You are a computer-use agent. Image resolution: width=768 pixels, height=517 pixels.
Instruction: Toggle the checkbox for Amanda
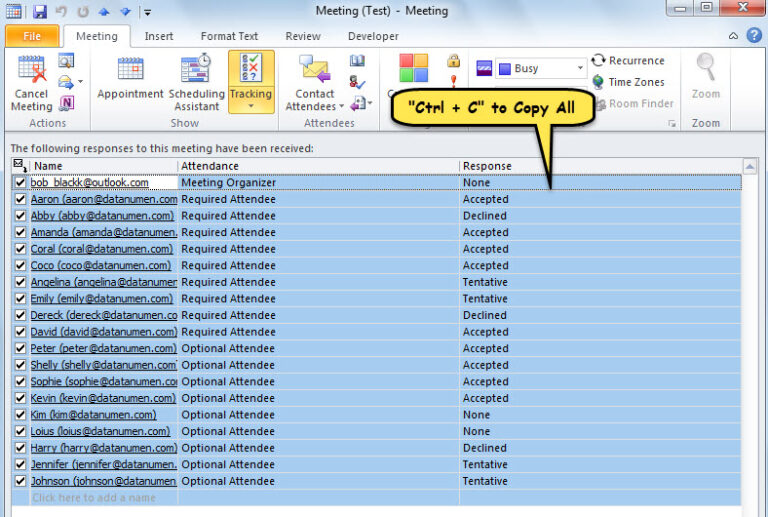click(20, 233)
